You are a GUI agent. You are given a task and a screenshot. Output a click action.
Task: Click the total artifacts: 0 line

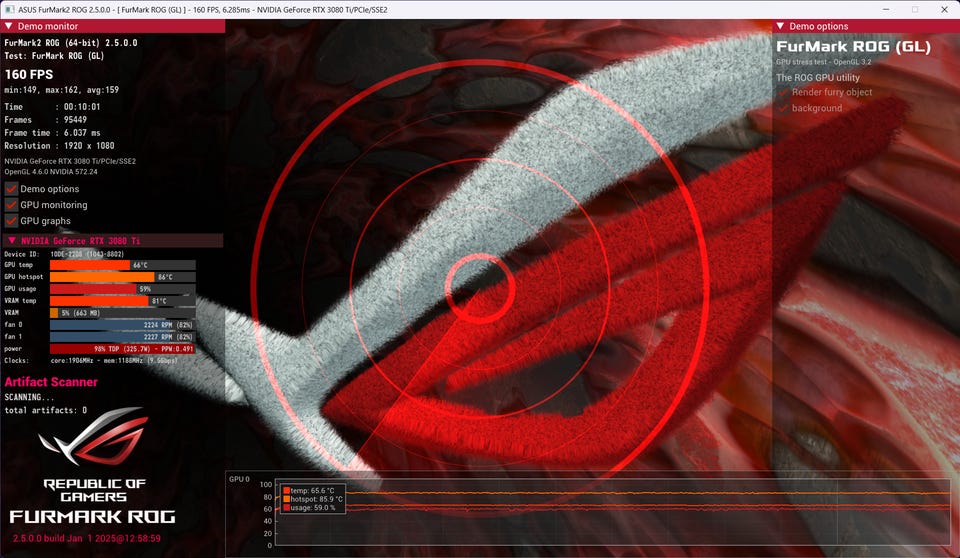(x=46, y=410)
